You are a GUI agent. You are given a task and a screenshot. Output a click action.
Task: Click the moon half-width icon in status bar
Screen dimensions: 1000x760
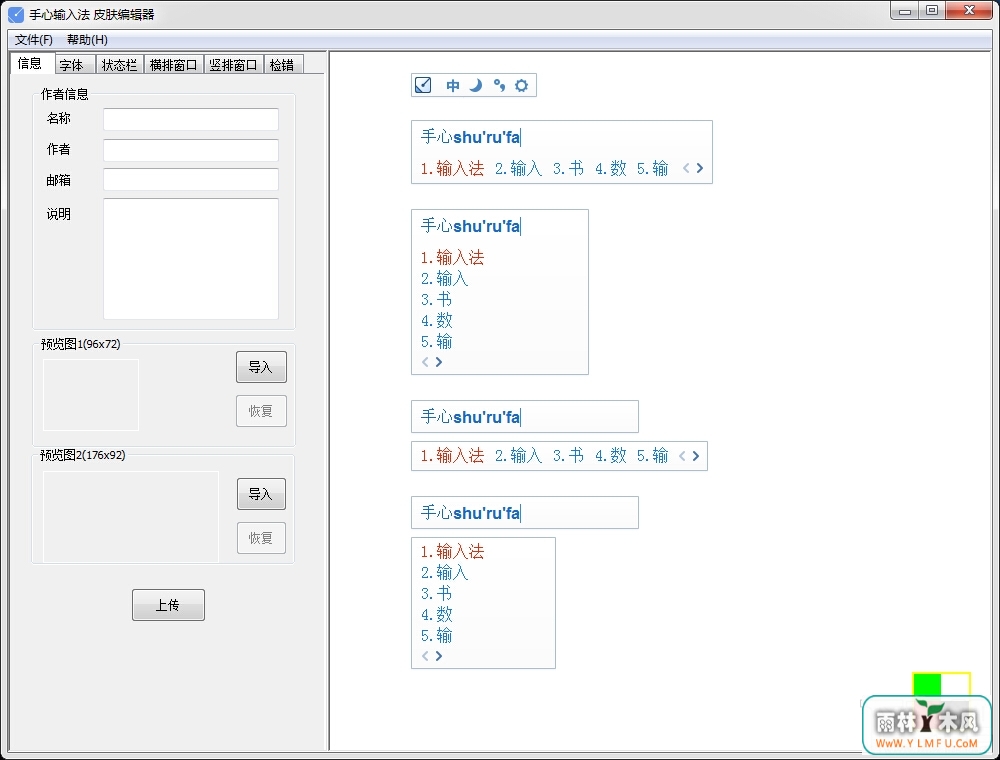pos(476,85)
